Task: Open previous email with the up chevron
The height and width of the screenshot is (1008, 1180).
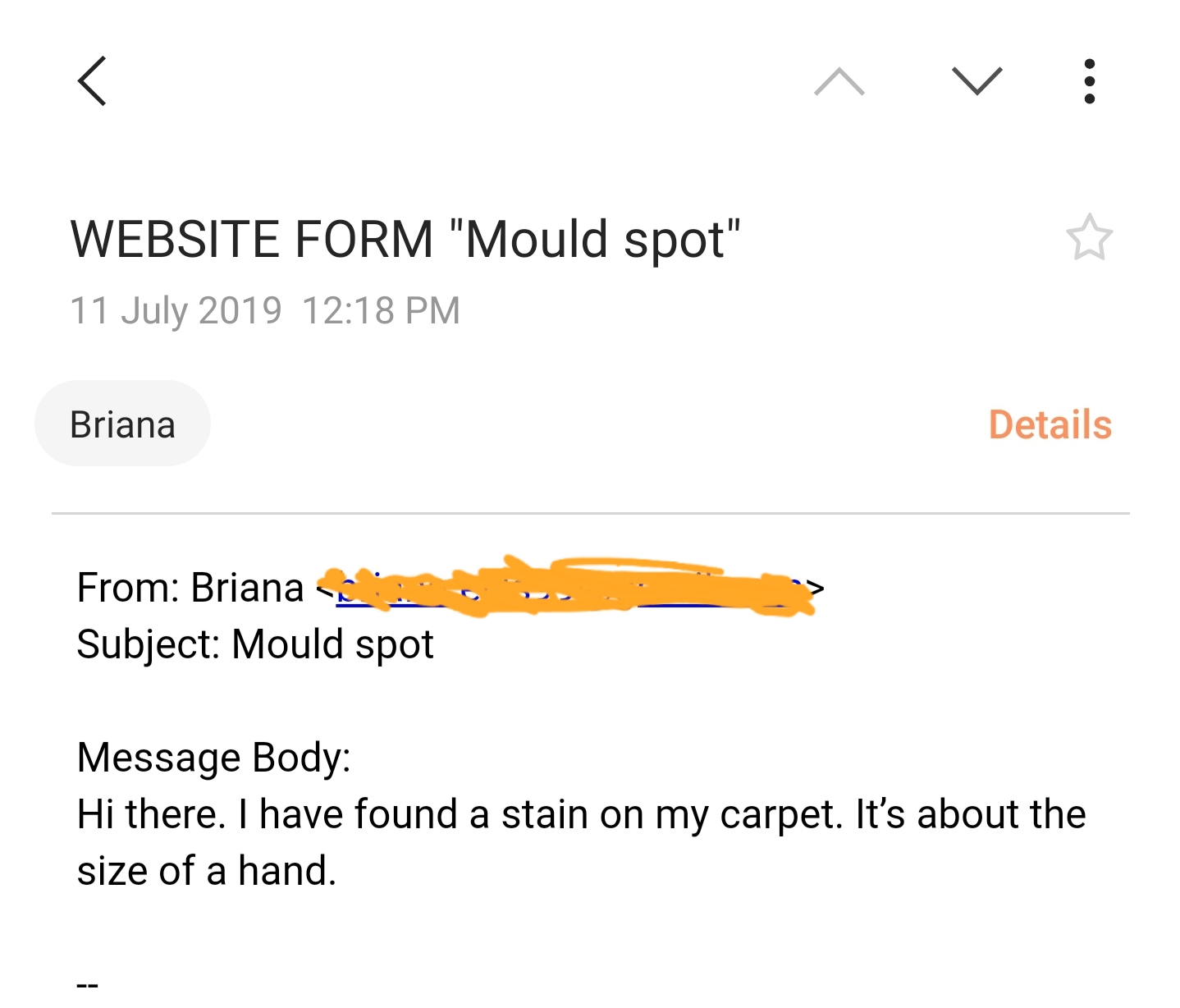Action: [839, 81]
